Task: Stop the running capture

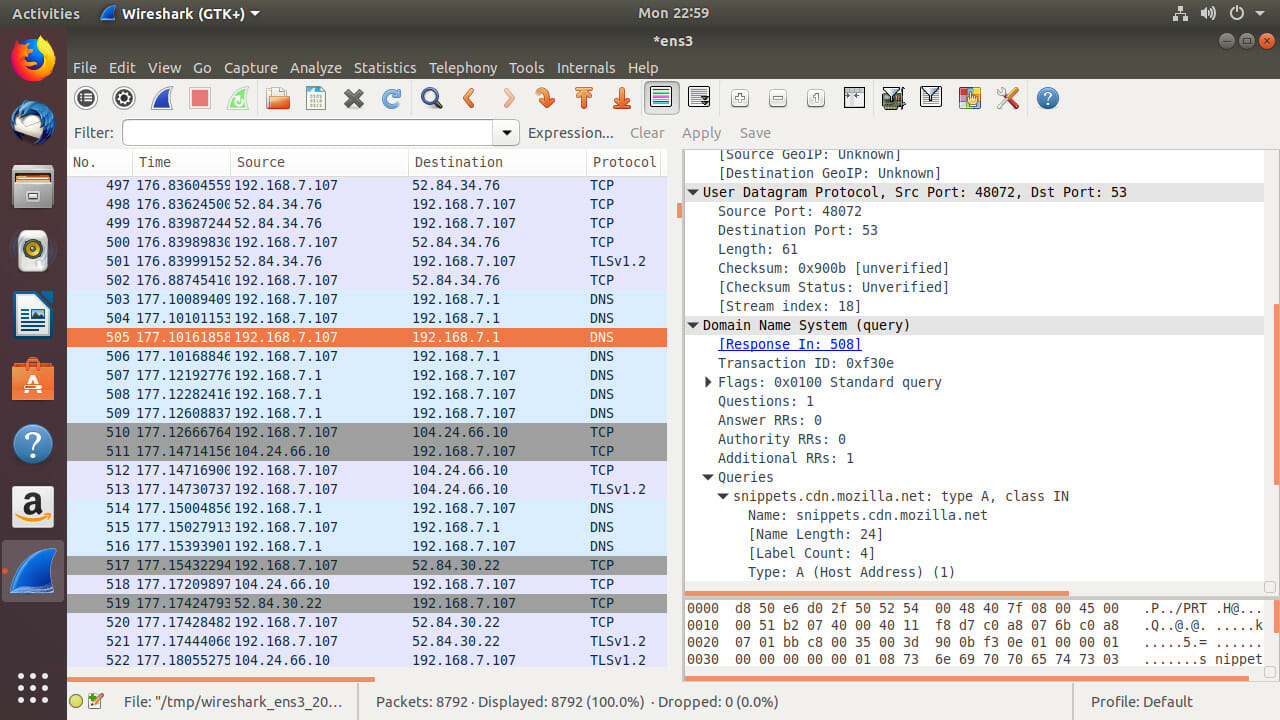Action: (200, 98)
